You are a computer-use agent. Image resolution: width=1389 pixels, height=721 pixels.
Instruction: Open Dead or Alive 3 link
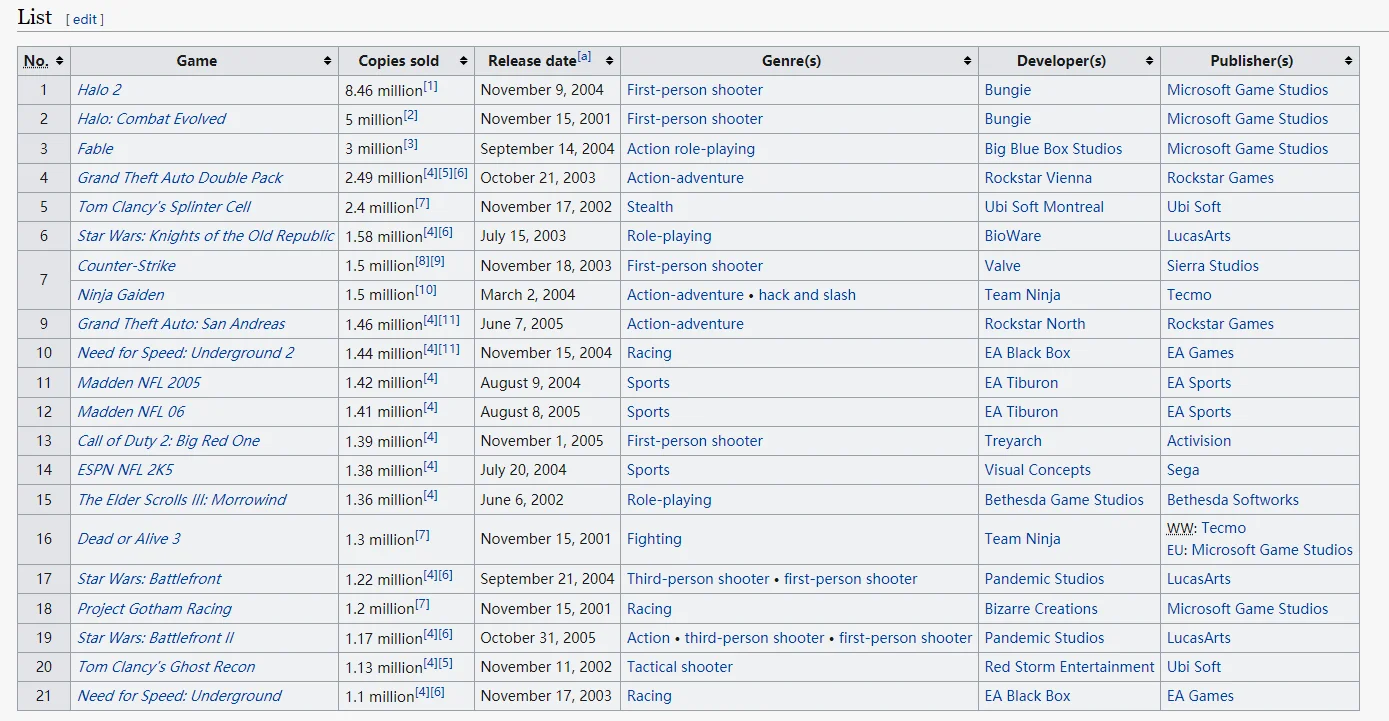tap(129, 539)
